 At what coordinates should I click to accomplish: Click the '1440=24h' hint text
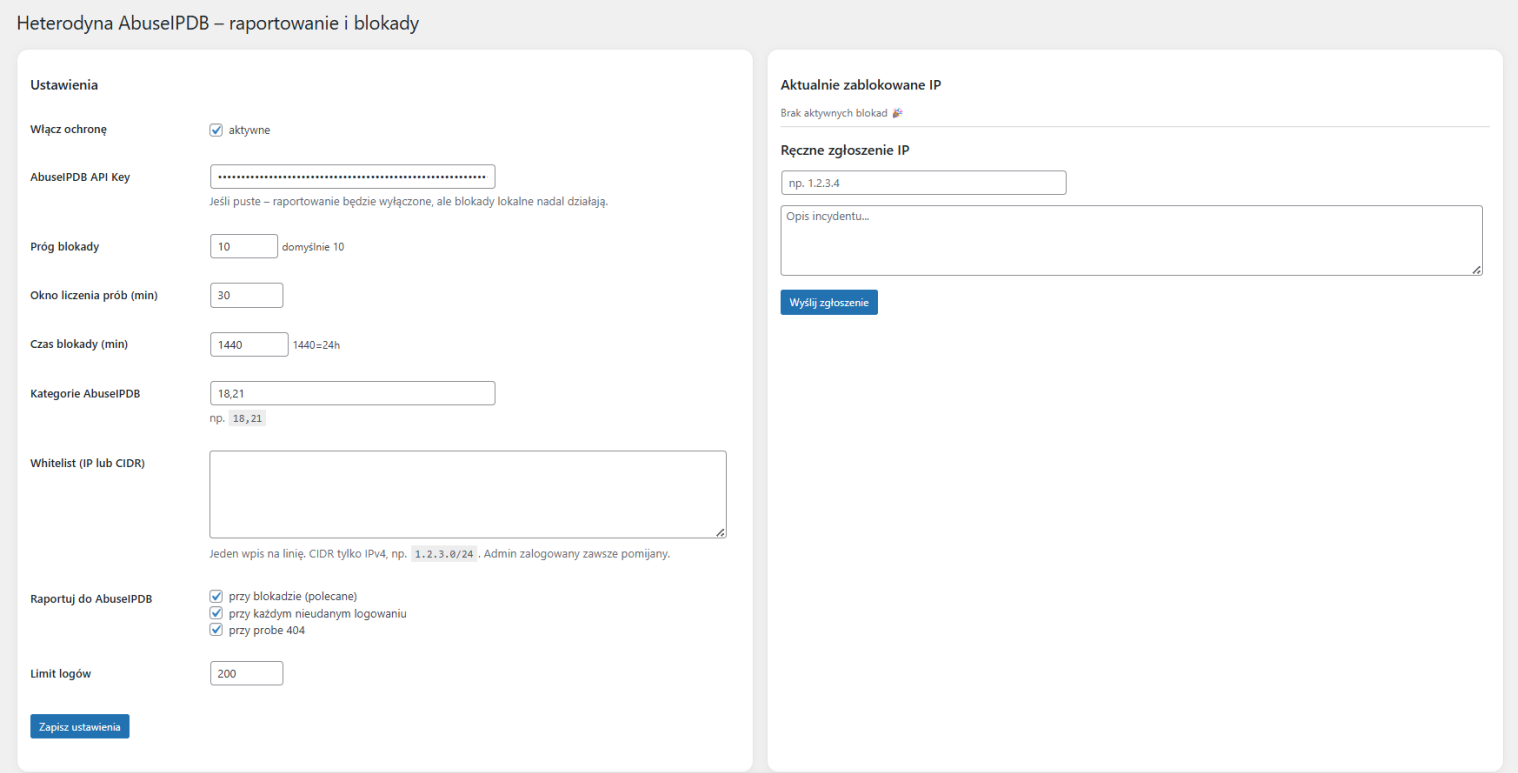[x=317, y=345]
